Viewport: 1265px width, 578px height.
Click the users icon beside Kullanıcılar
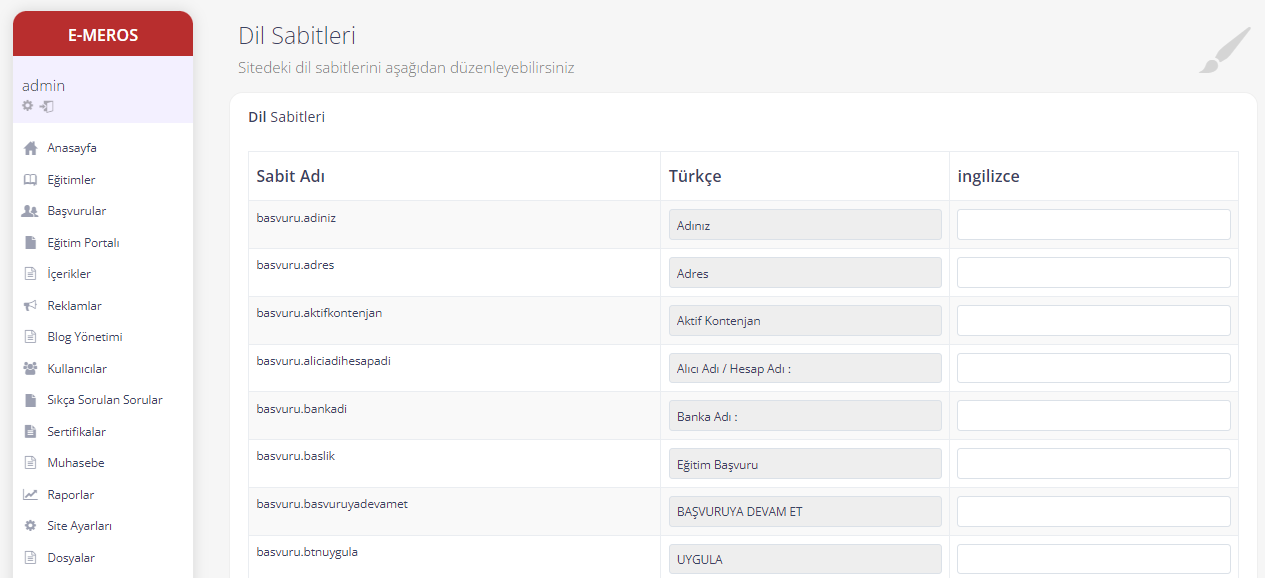tap(30, 369)
